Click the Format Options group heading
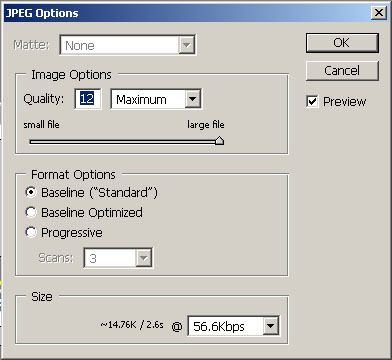Screen dimensions: 392x360 click(x=73, y=174)
